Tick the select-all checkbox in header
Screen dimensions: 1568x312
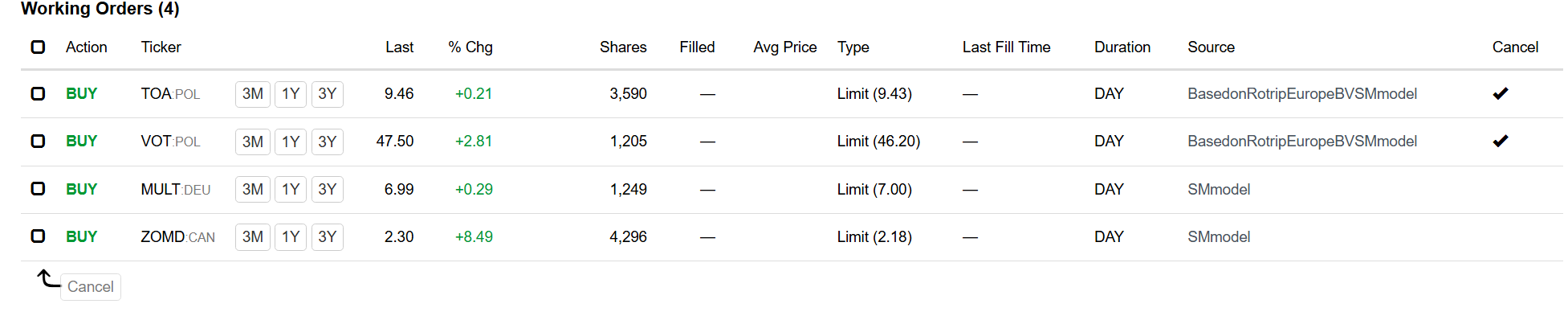[38, 47]
